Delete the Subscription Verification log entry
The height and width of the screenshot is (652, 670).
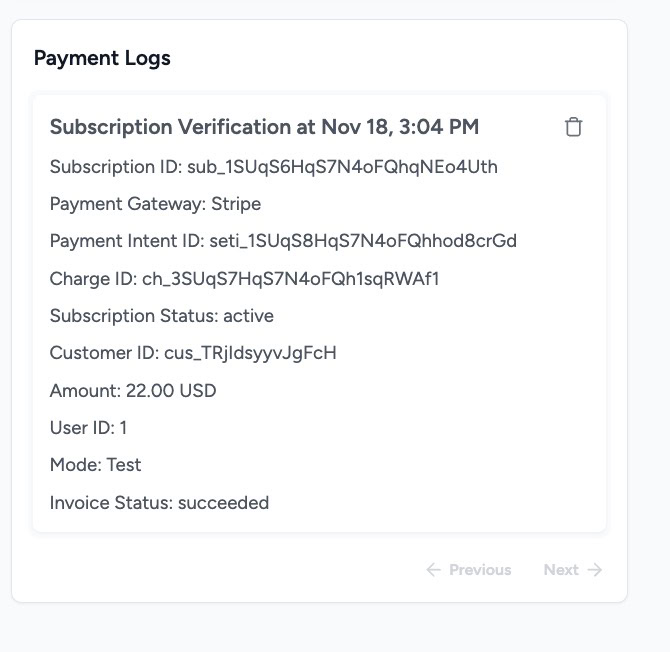click(x=573, y=127)
